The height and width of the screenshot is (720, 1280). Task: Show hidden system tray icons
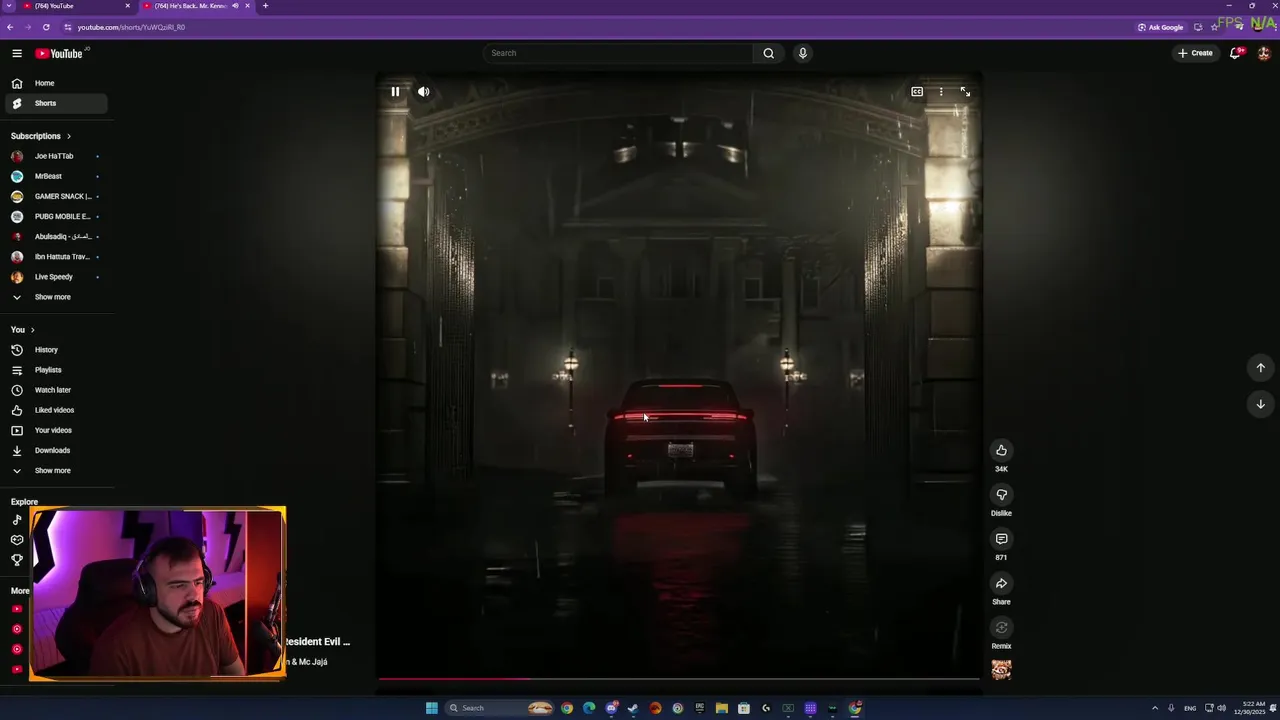click(1155, 708)
